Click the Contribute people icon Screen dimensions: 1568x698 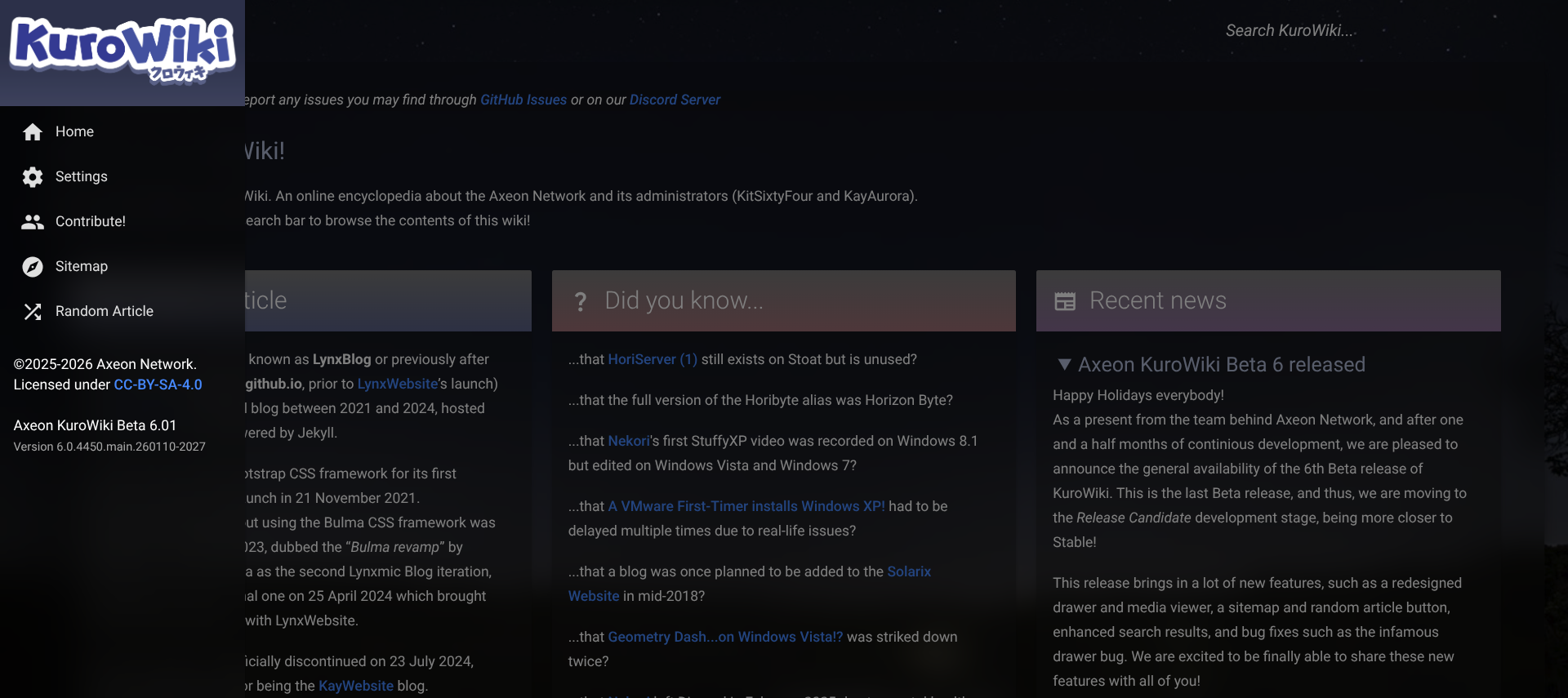[x=33, y=221]
